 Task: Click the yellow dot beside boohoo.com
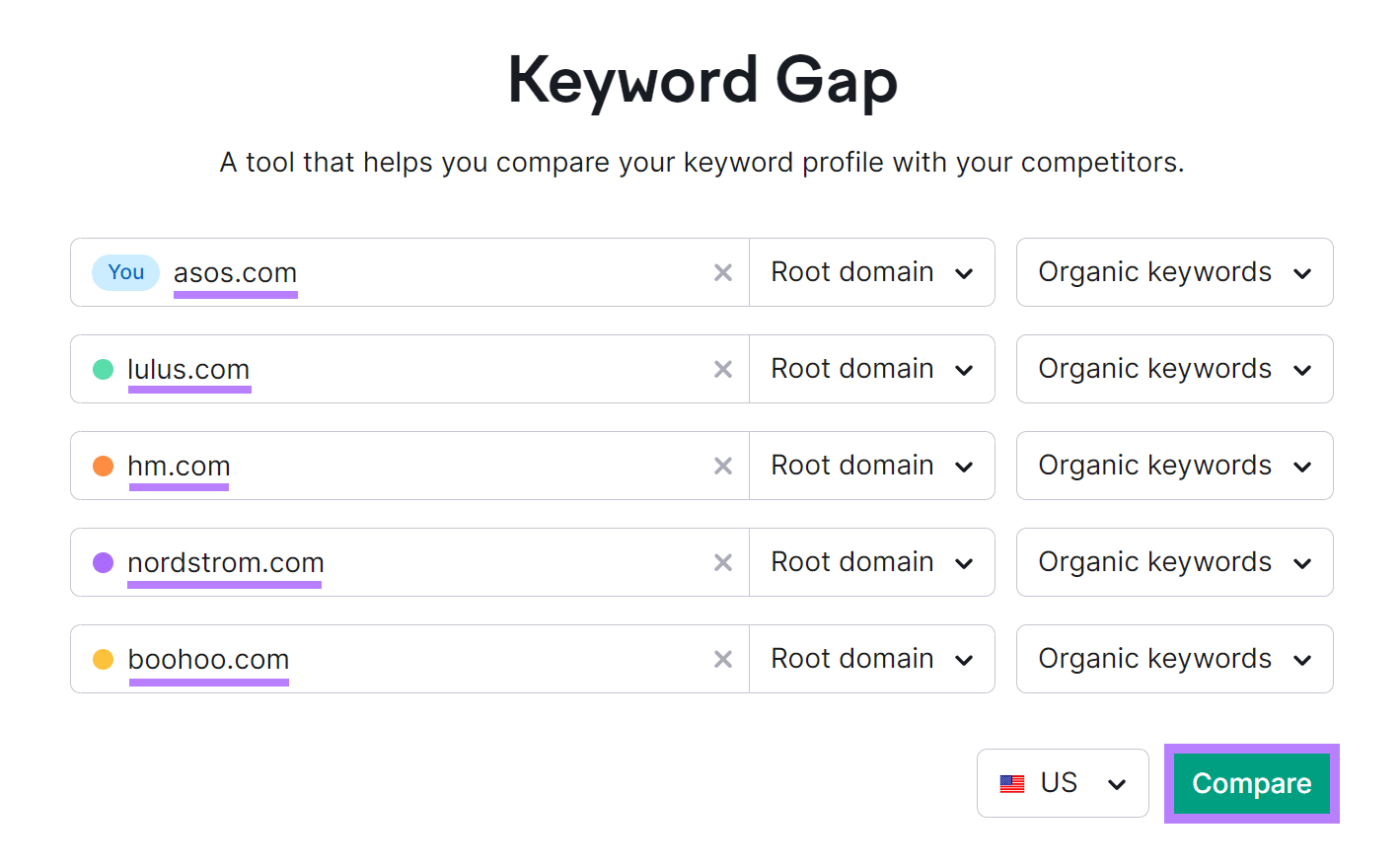[x=103, y=659]
